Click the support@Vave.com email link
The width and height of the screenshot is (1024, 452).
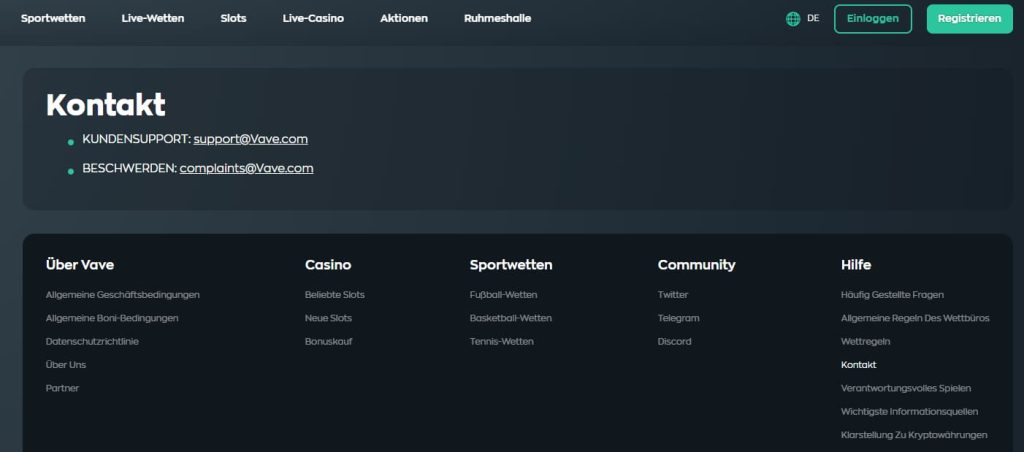tap(250, 139)
